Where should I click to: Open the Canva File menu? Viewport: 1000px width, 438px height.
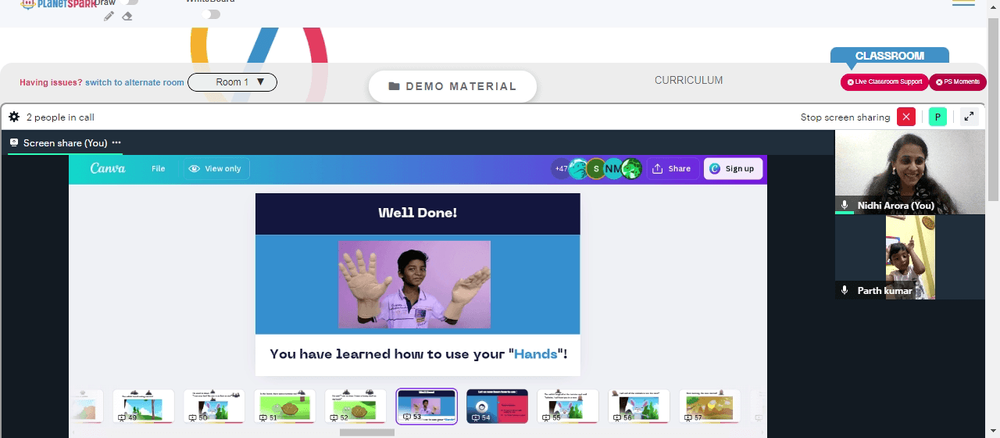[x=158, y=168]
